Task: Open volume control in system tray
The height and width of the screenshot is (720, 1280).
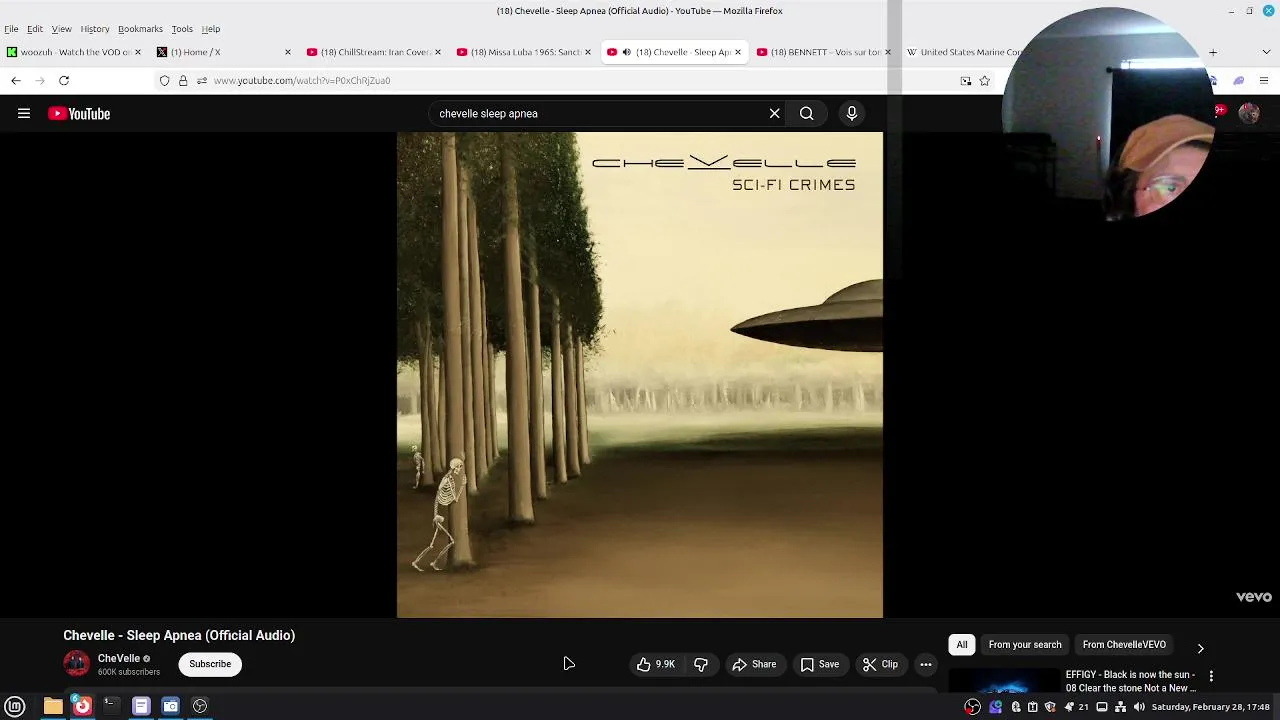Action: click(x=1139, y=707)
